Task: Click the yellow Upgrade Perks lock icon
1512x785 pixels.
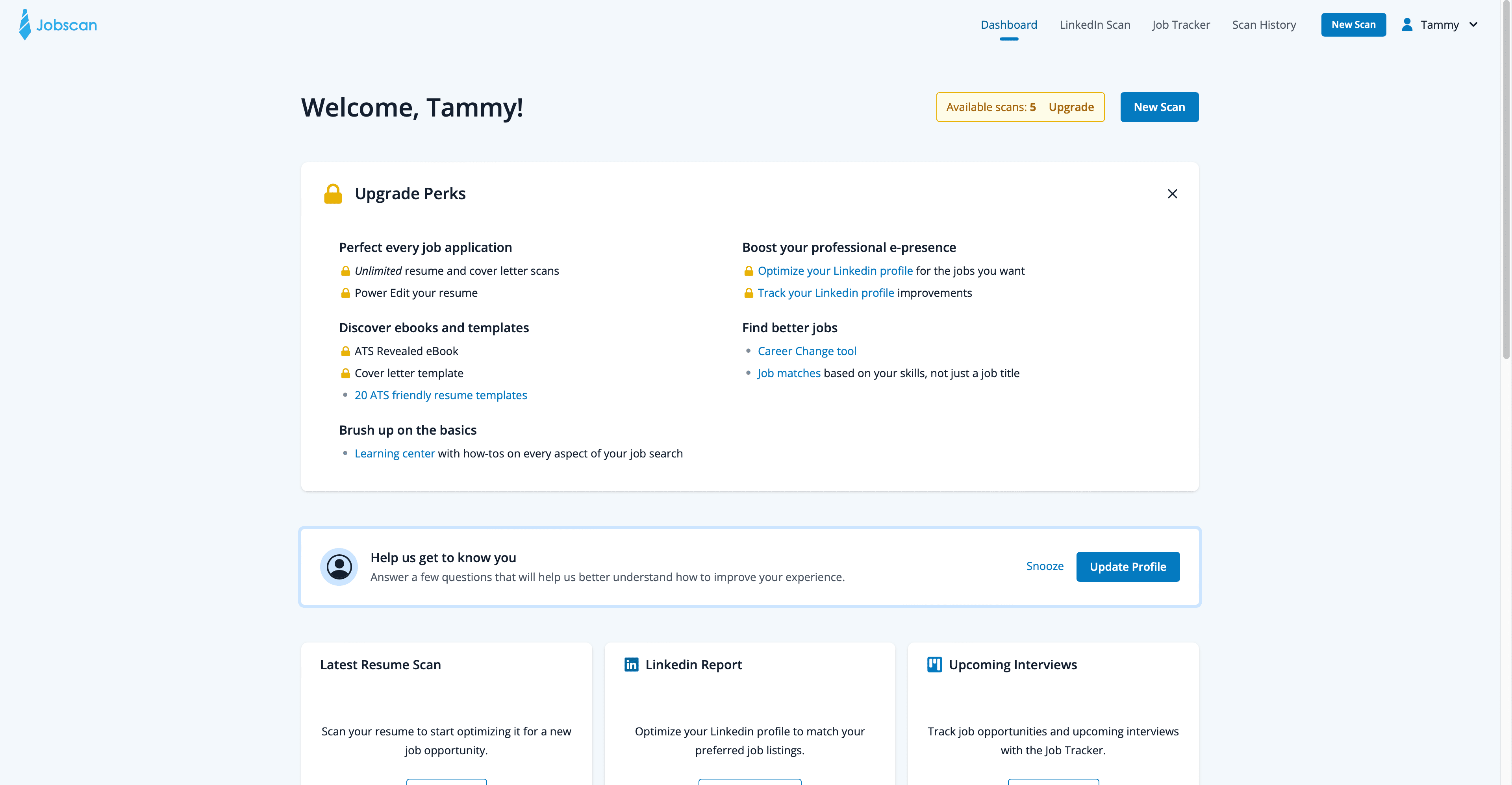Action: (x=333, y=194)
